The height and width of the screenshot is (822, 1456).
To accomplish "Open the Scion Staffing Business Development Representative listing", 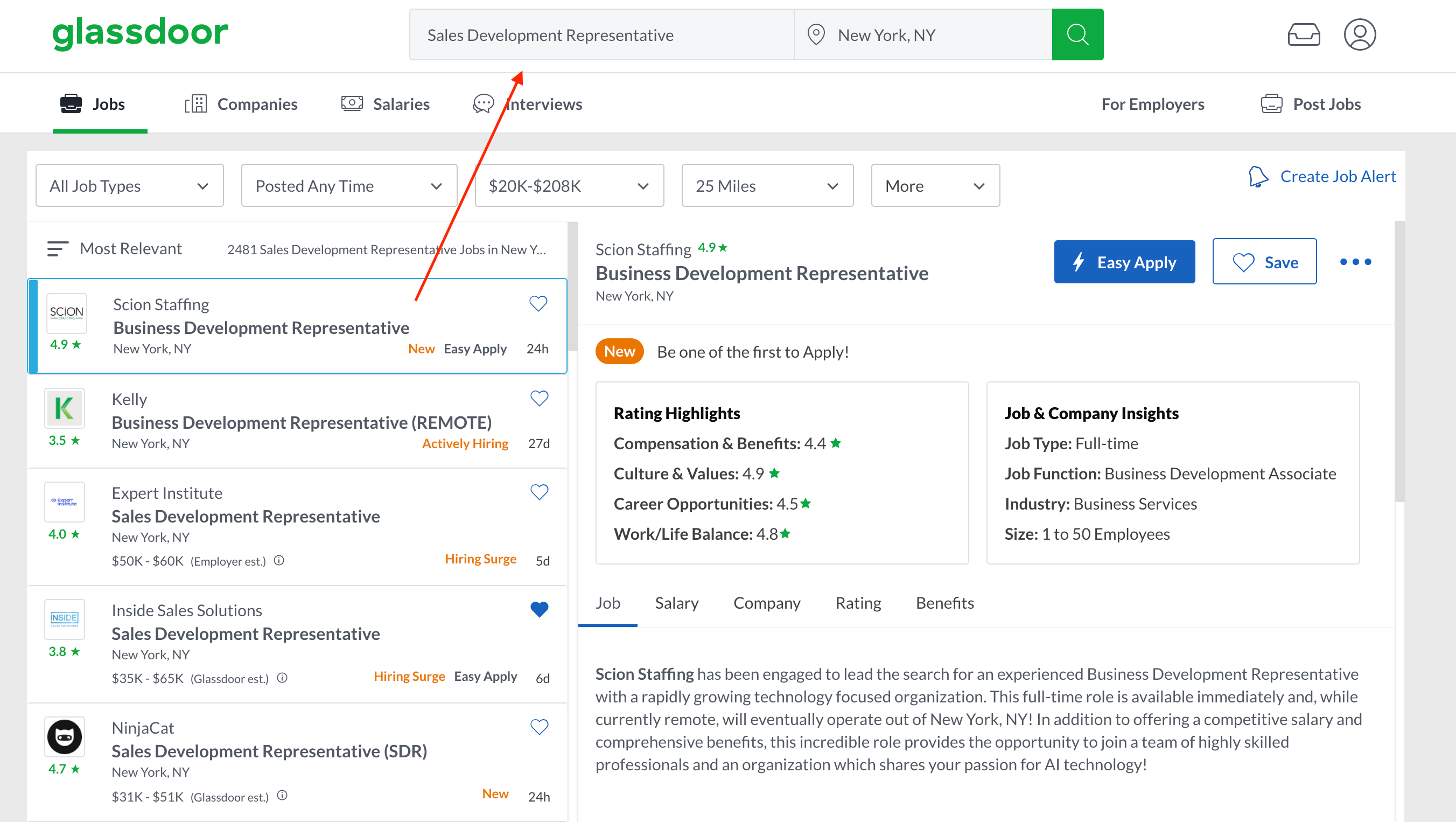I will click(x=297, y=326).
